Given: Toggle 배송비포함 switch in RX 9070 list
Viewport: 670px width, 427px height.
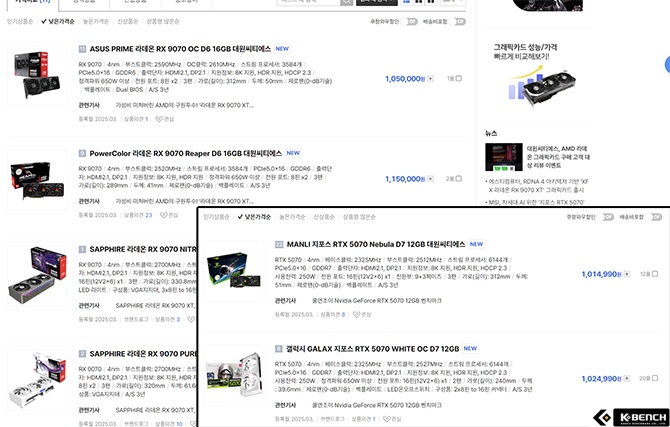Looking at the screenshot, I should tap(457, 21).
